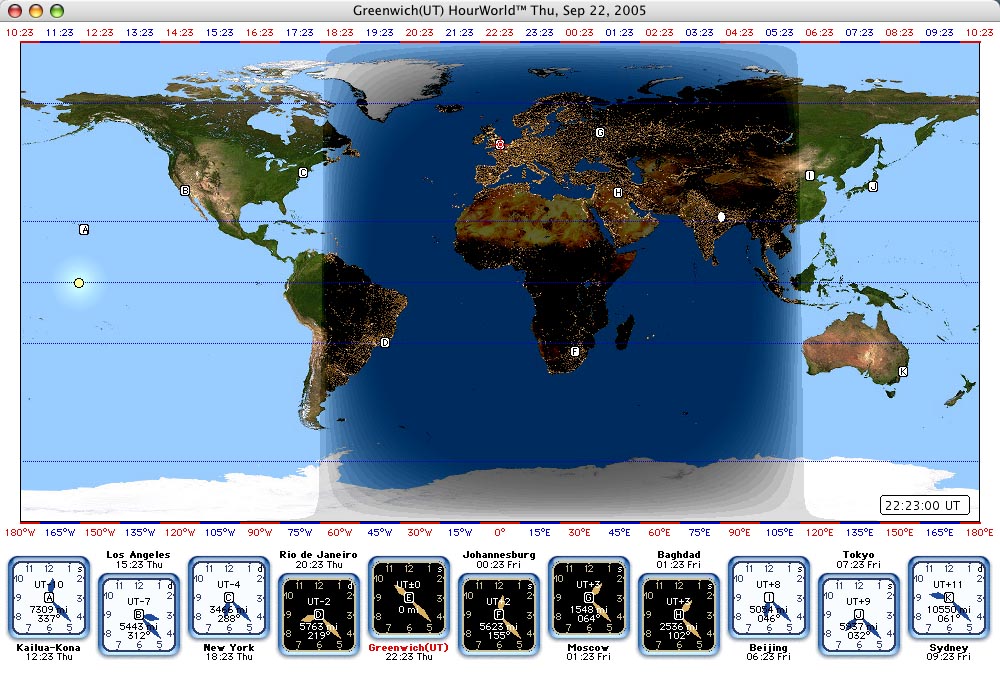The height and width of the screenshot is (682, 1000).
Task: Click 23:23 in the top hour scale
Action: [x=539, y=32]
